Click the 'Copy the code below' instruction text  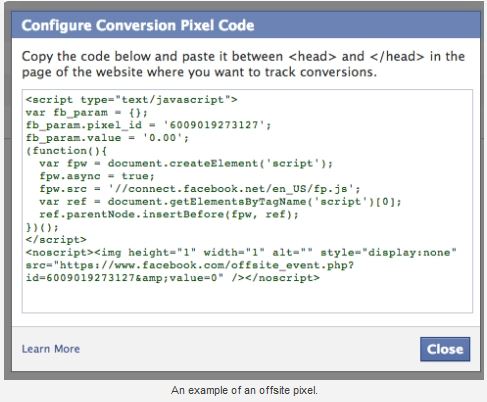(243, 64)
